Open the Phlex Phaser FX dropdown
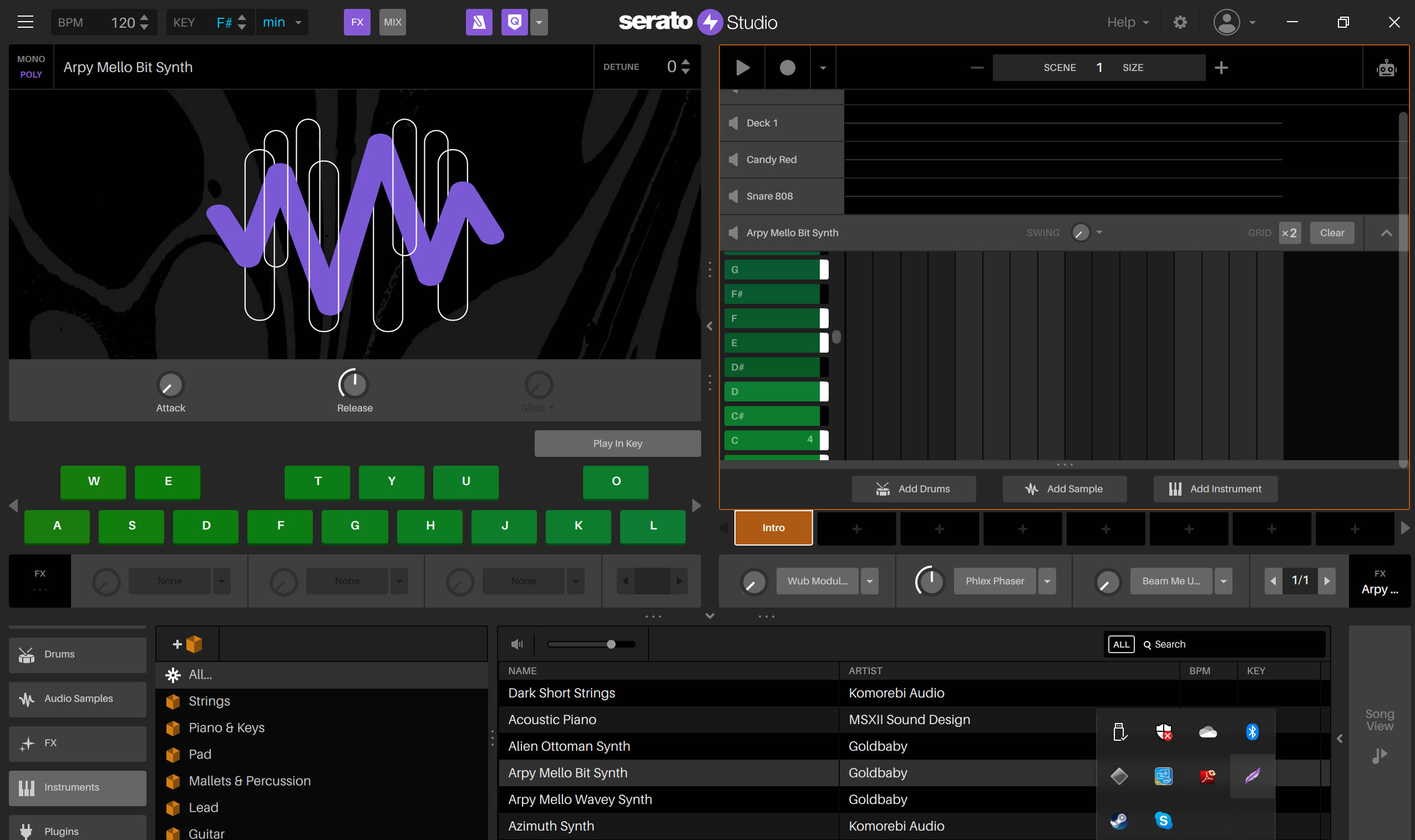The height and width of the screenshot is (840, 1415). point(1046,581)
